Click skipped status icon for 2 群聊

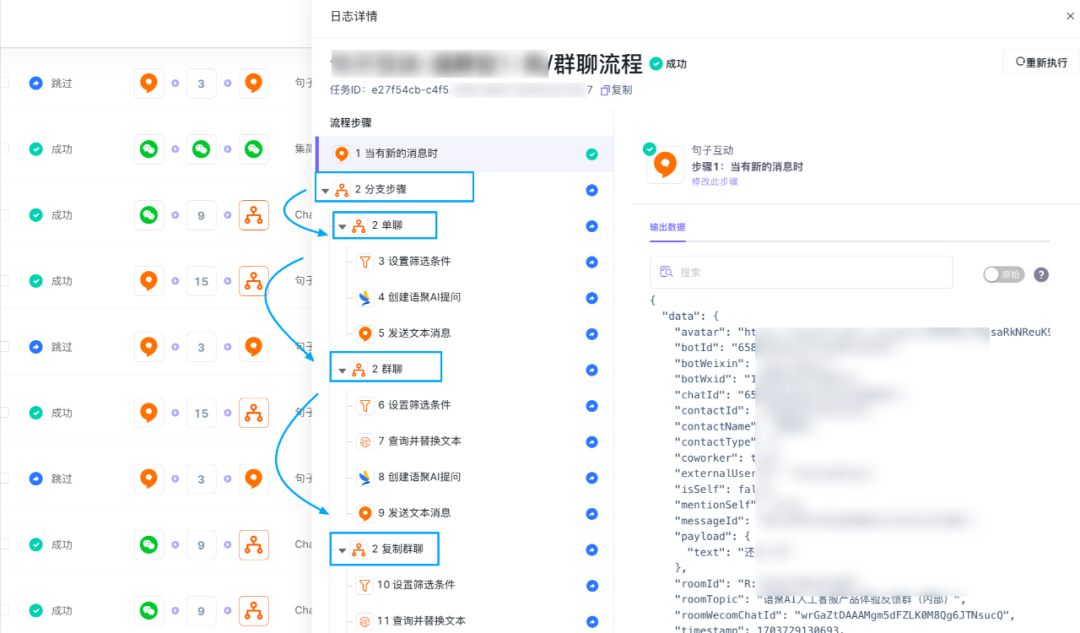(592, 370)
